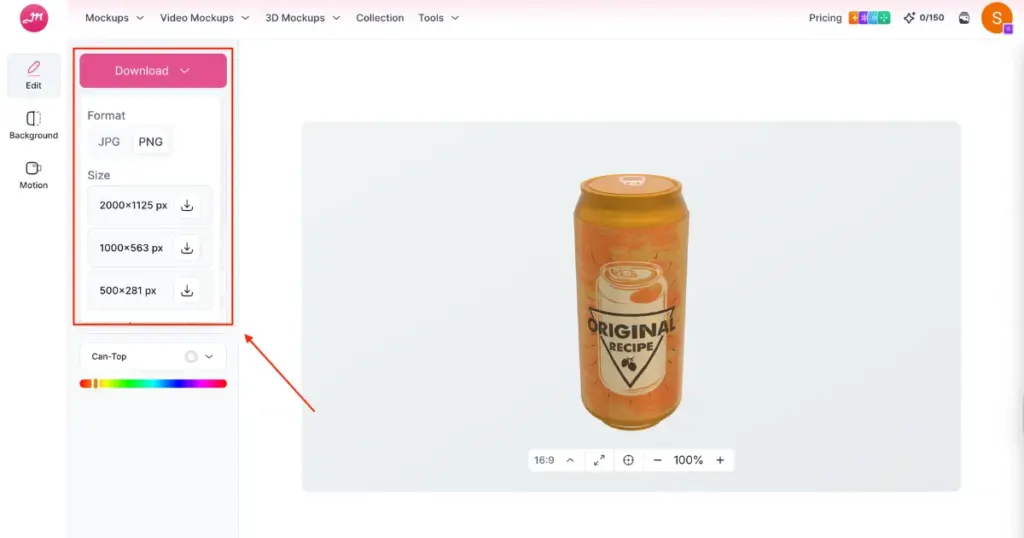The image size is (1024, 538).
Task: Expand the Download dropdown button
Action: pyautogui.click(x=153, y=71)
